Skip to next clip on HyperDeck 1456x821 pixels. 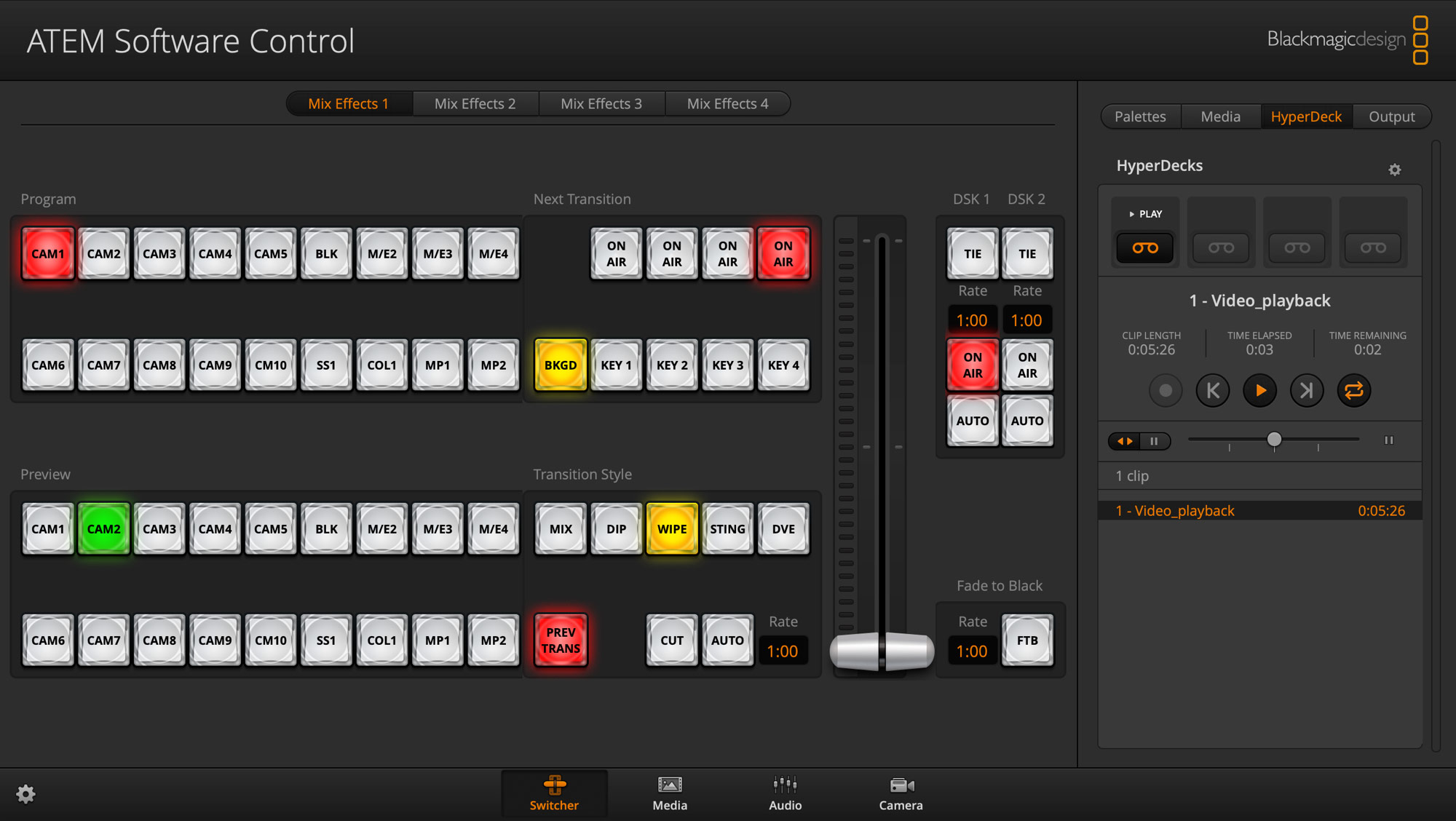tap(1307, 390)
